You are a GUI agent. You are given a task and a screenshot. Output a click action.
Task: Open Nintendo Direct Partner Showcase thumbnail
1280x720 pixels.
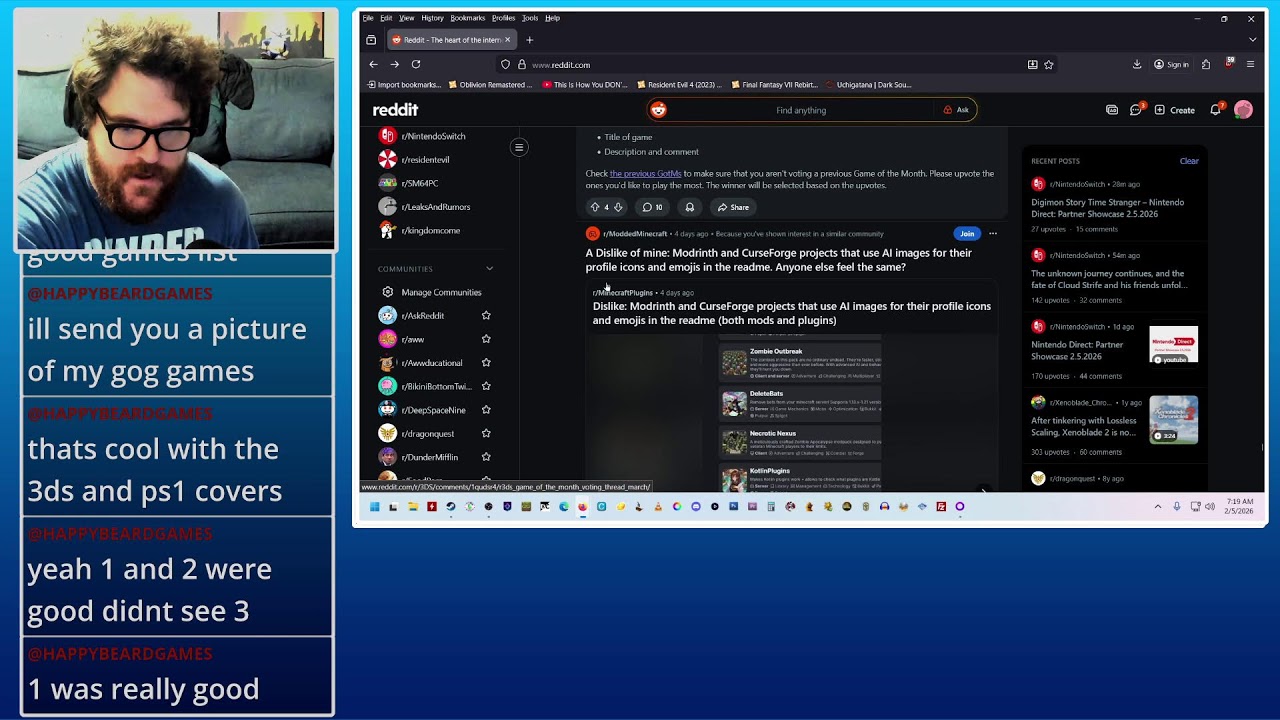click(1173, 345)
